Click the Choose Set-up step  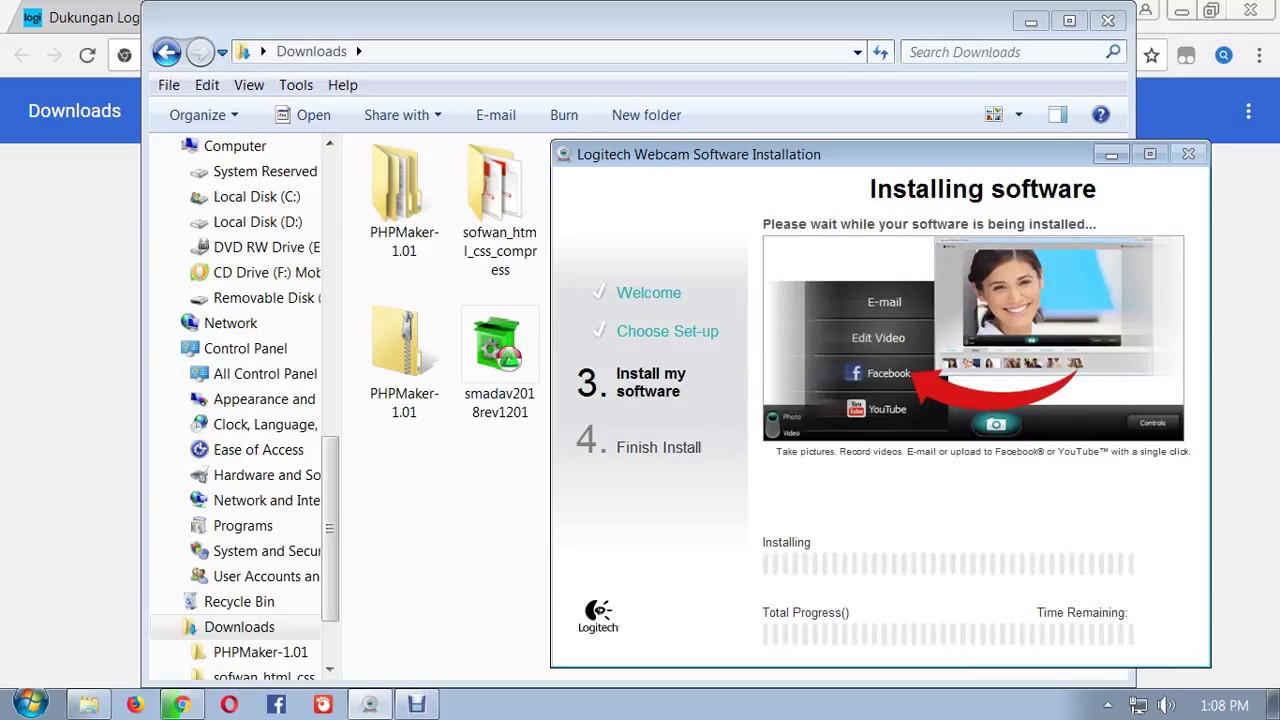pos(667,331)
